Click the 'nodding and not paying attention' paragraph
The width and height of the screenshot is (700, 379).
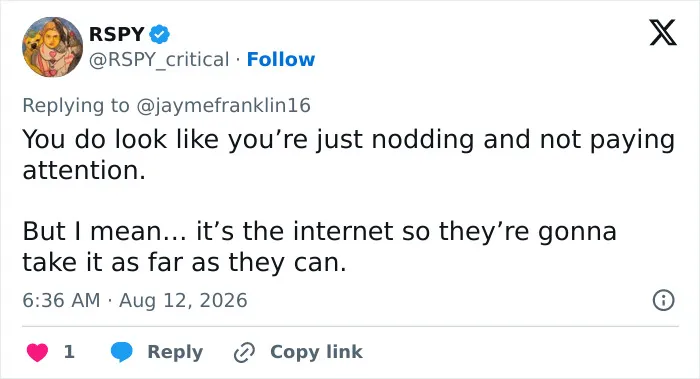tap(349, 154)
